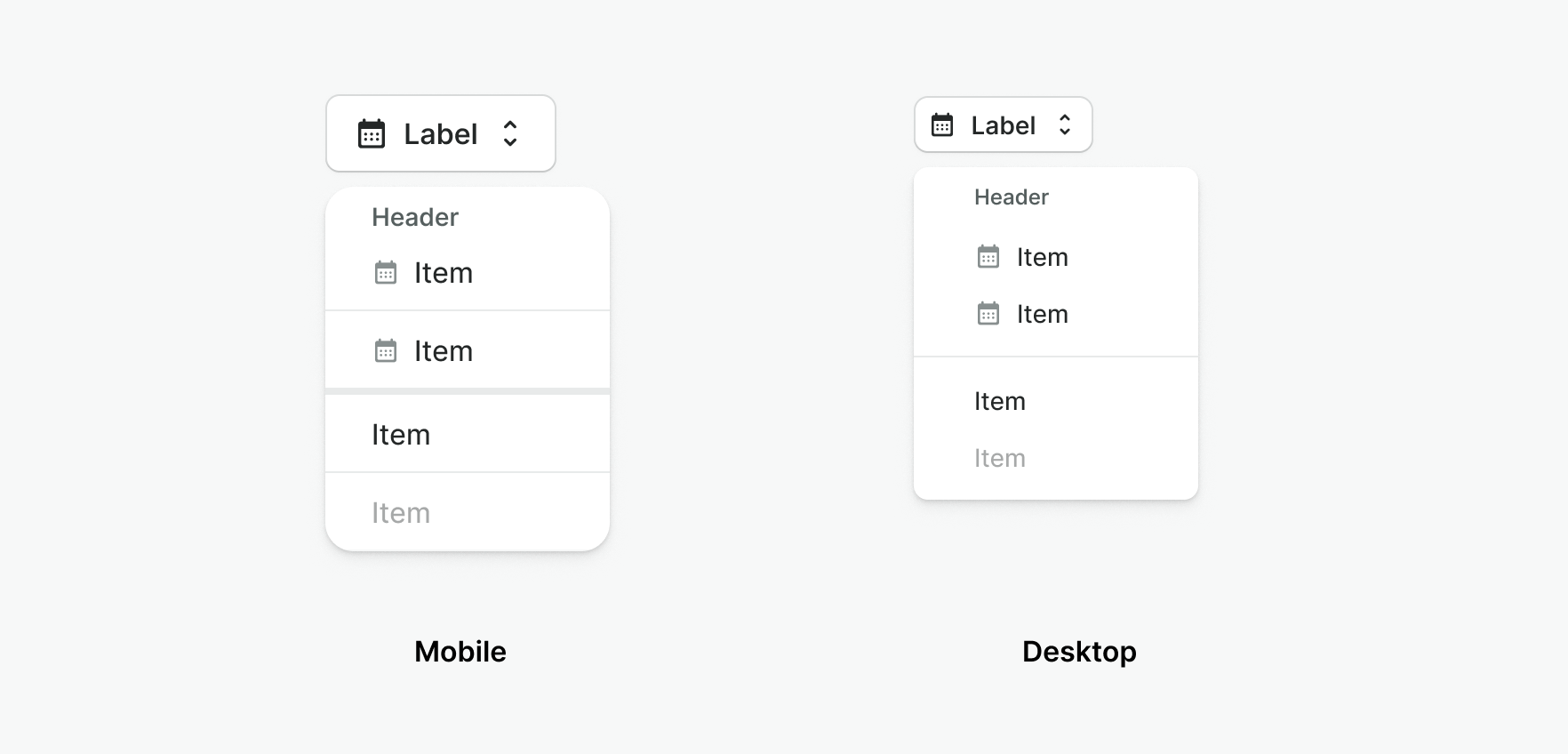The width and height of the screenshot is (1568, 754).
Task: Click the first item's calendar icon in Desktop menu
Action: (988, 257)
